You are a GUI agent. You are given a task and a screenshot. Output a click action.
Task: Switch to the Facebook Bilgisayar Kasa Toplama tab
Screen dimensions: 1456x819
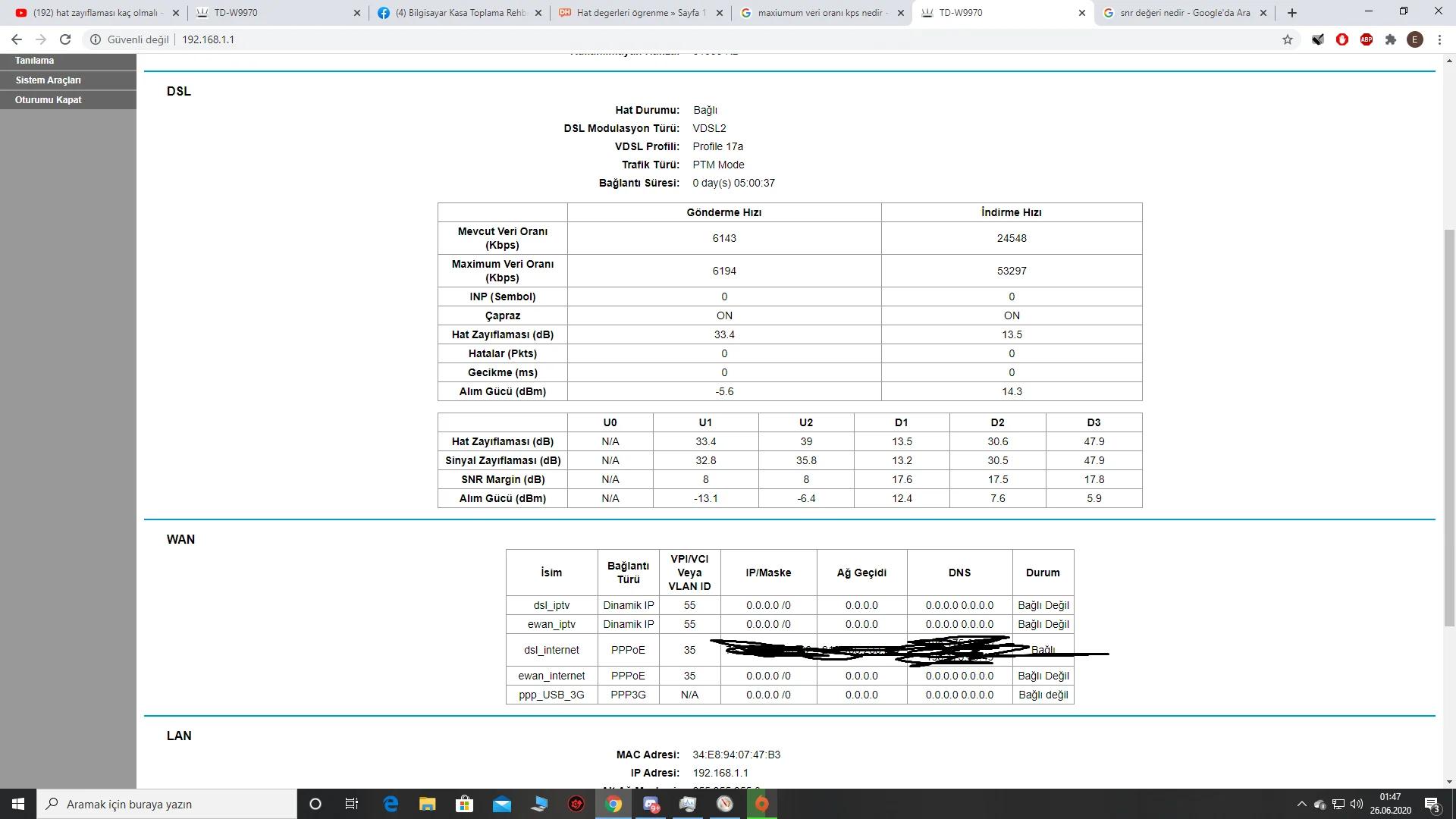[x=459, y=13]
